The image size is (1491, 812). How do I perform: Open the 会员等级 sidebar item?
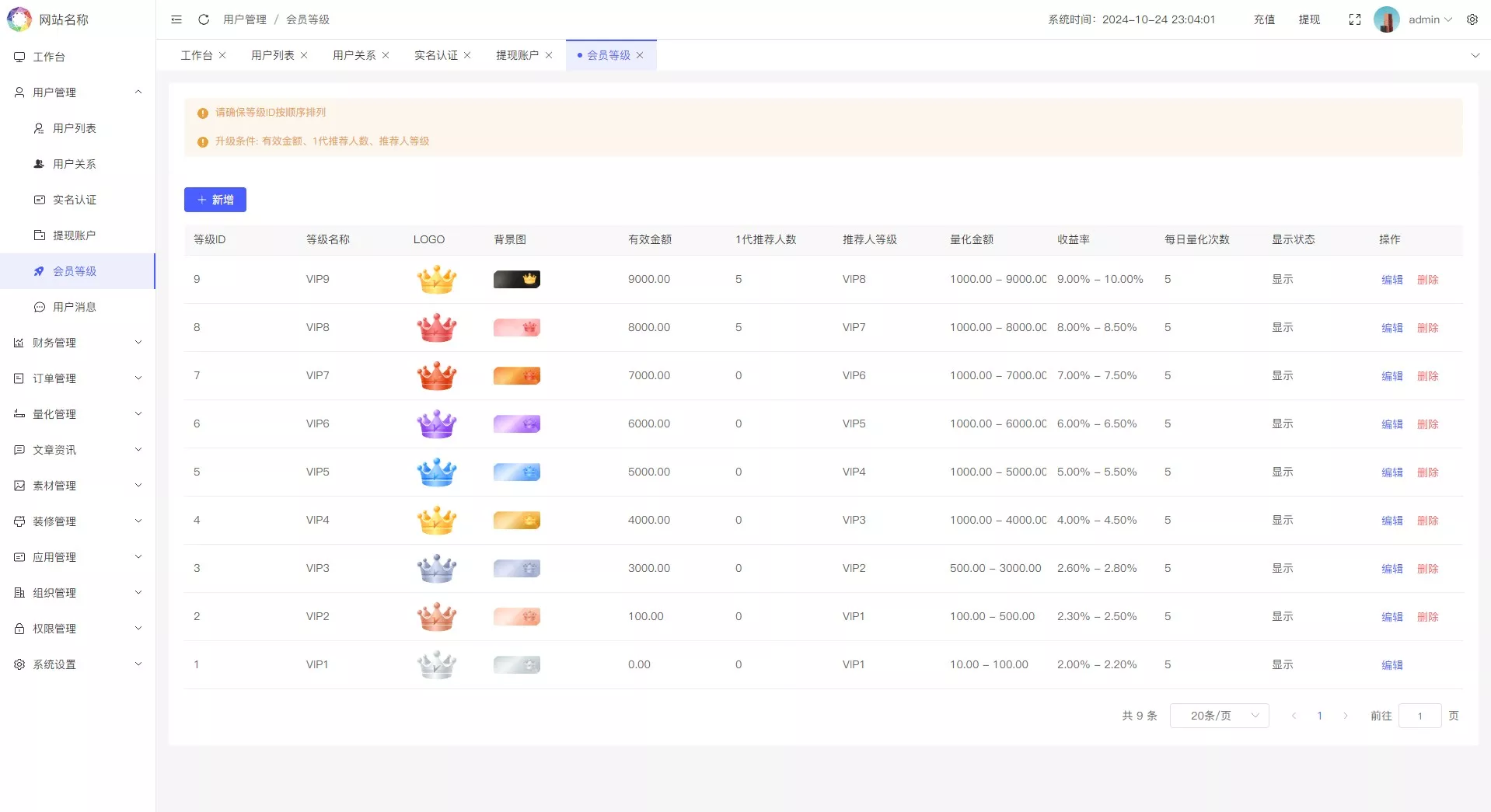coord(74,271)
